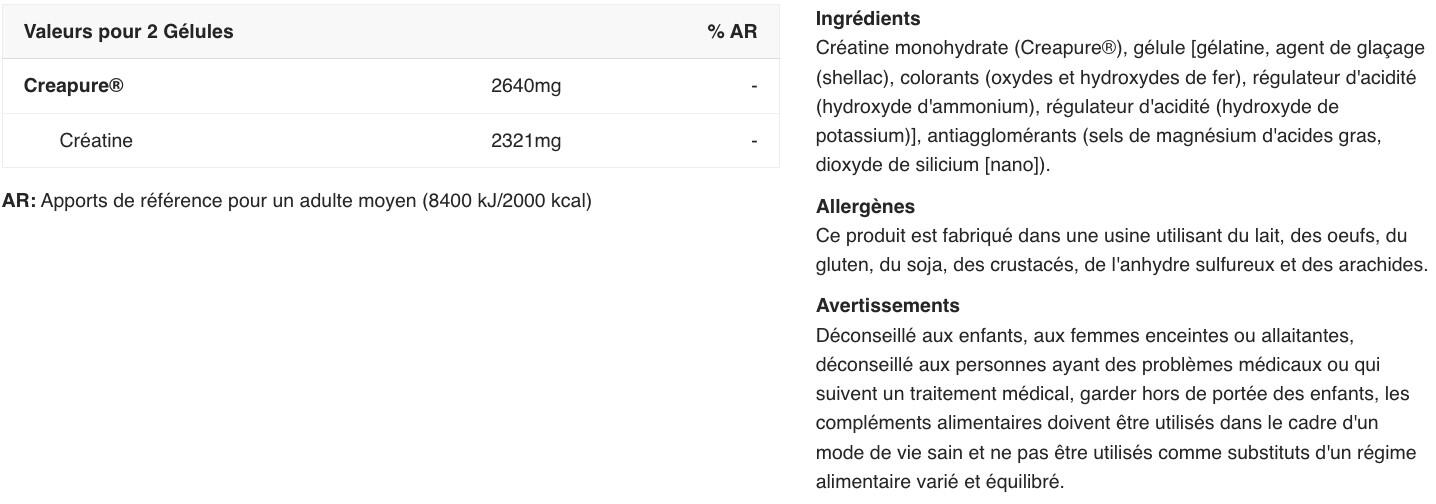Click the 2640mg value

pyautogui.click(x=526, y=86)
